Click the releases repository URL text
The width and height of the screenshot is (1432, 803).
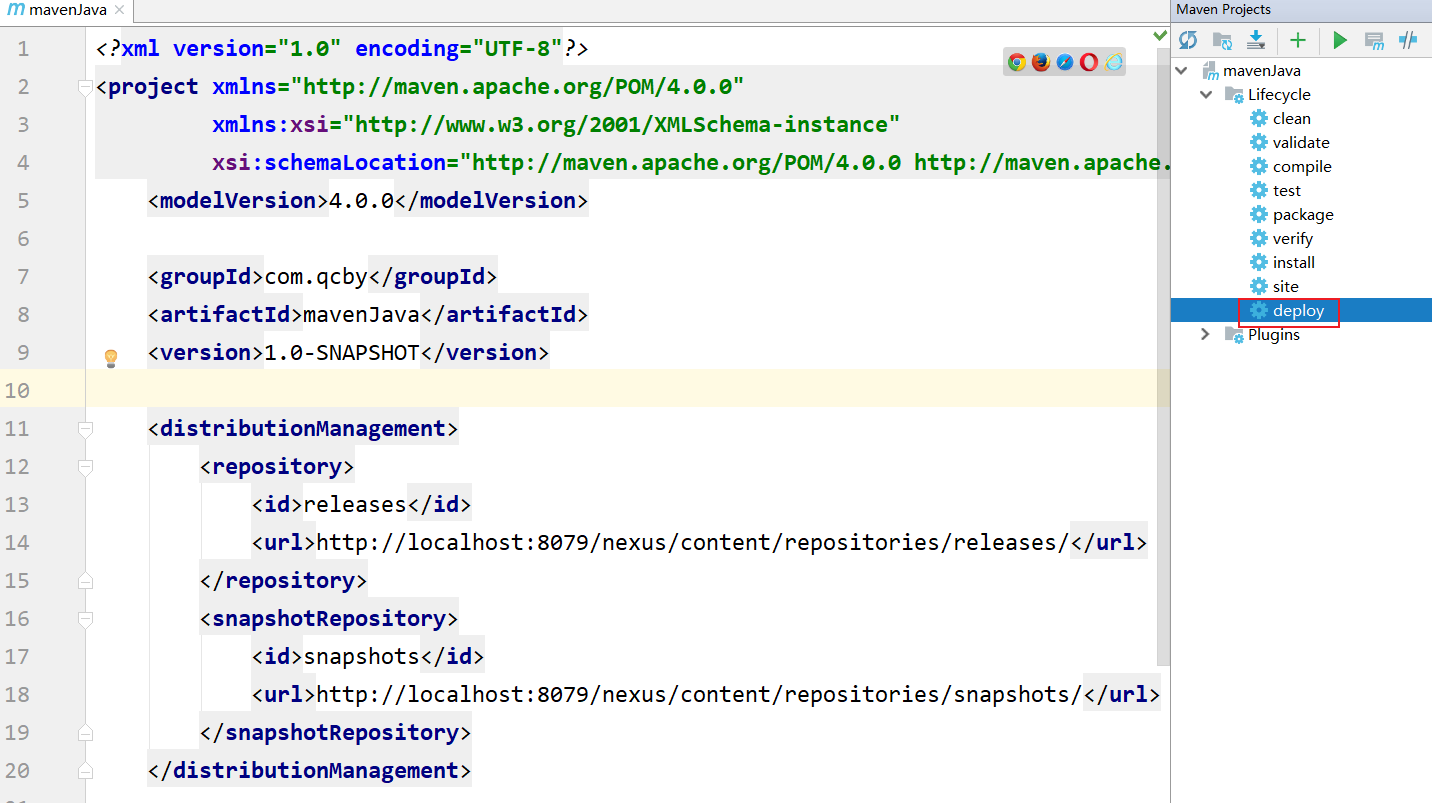(x=693, y=542)
